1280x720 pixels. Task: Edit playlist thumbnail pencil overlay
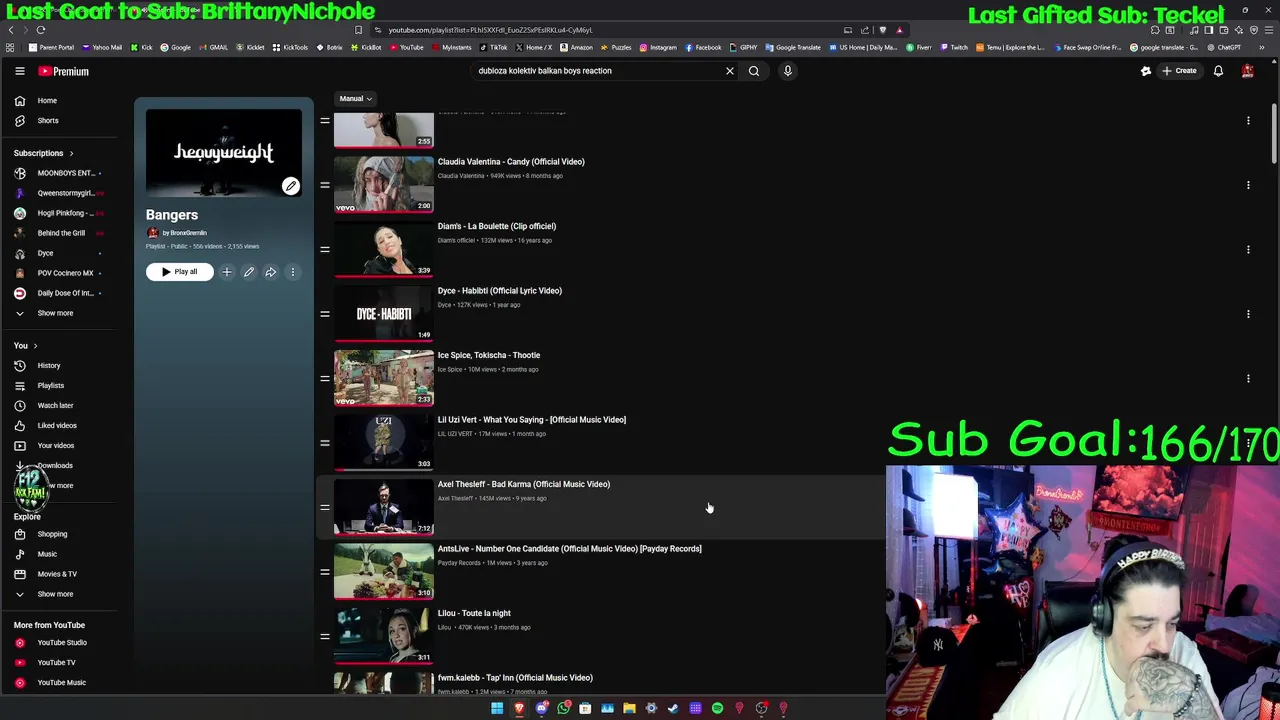click(x=290, y=186)
